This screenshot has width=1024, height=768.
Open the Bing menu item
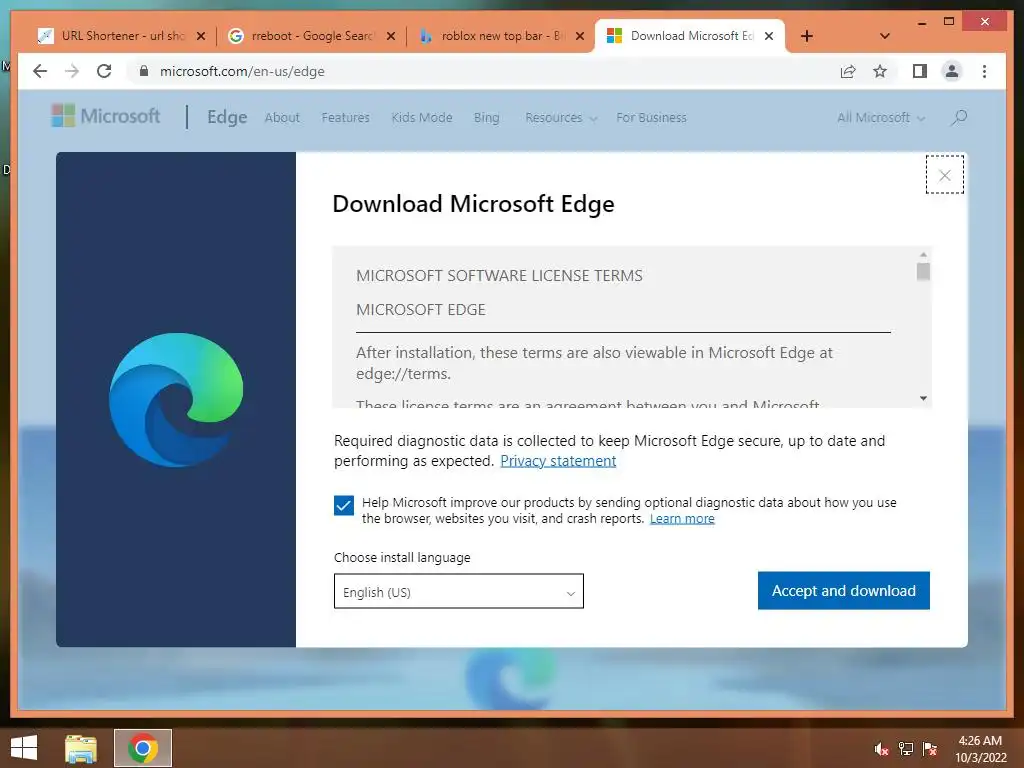(487, 118)
